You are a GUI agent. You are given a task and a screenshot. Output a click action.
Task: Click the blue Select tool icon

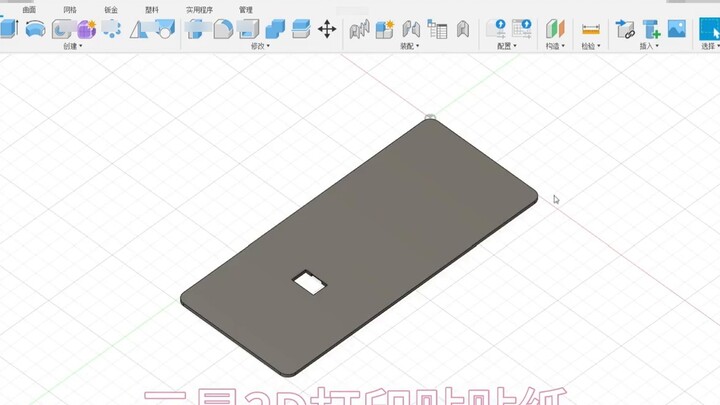[x=709, y=29]
